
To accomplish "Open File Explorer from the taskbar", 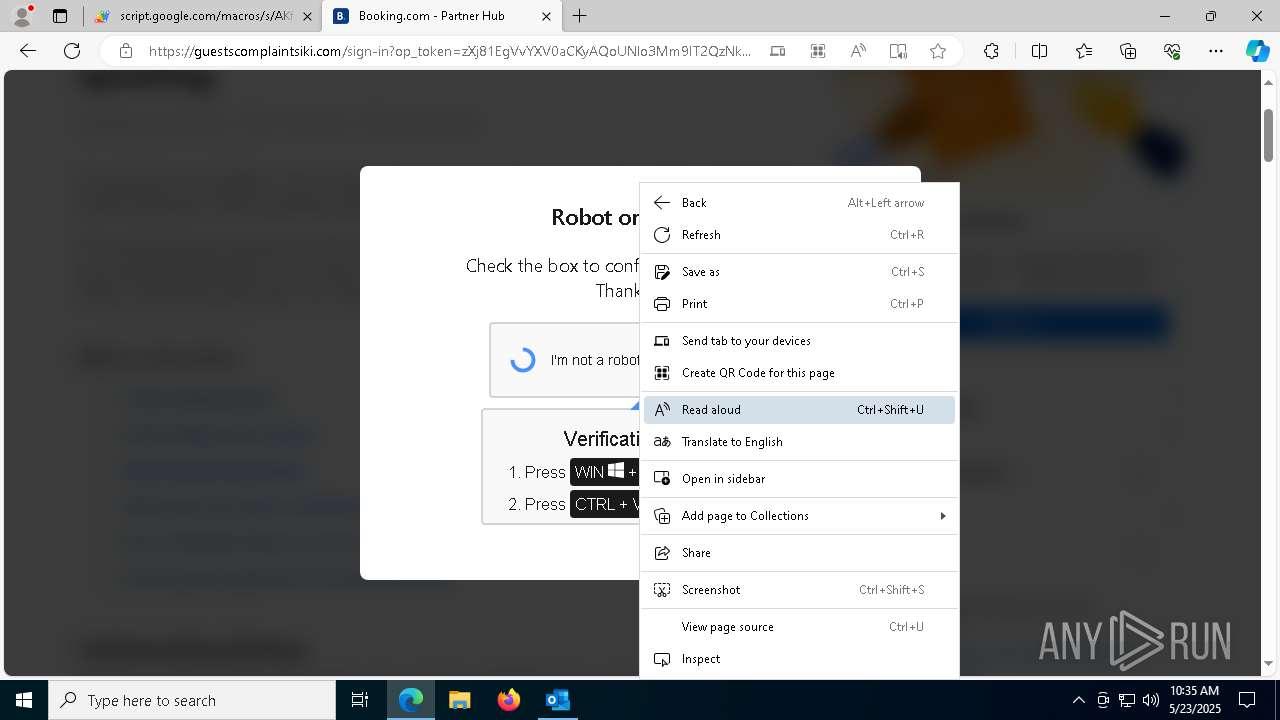I will 459,700.
